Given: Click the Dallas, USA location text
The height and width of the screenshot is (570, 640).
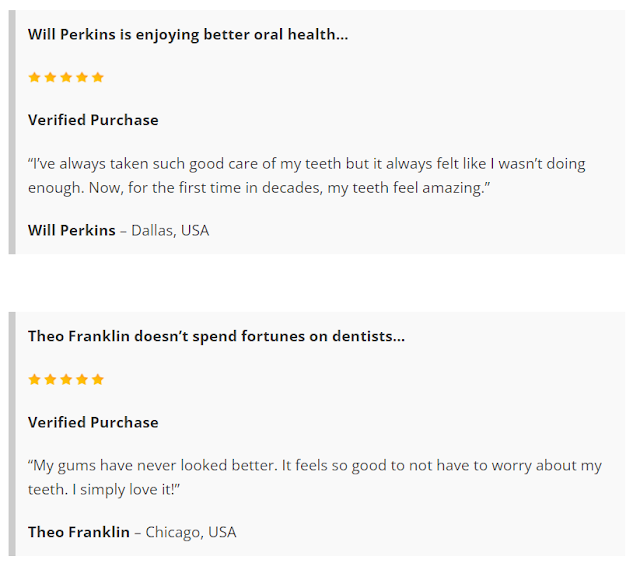Looking at the screenshot, I should (x=170, y=230).
